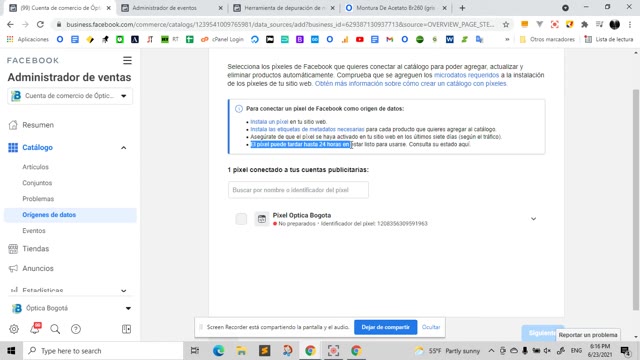640x360 pixels.
Task: Open the Cuenta de comercio account dropdown
Action: pos(70,96)
